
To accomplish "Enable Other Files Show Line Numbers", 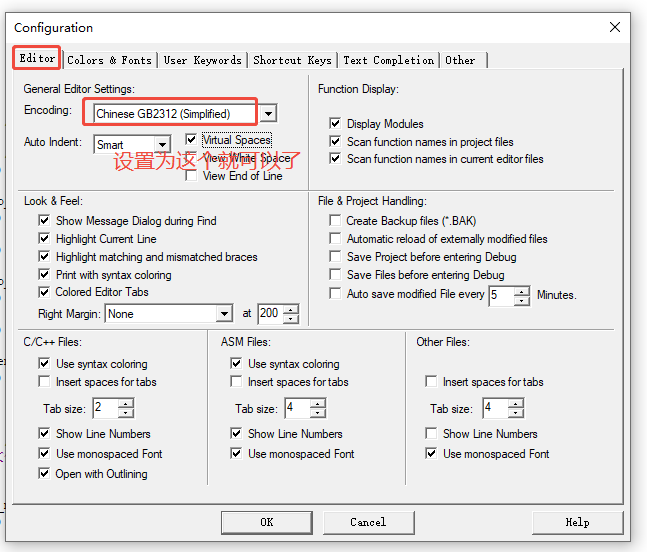I will [431, 433].
